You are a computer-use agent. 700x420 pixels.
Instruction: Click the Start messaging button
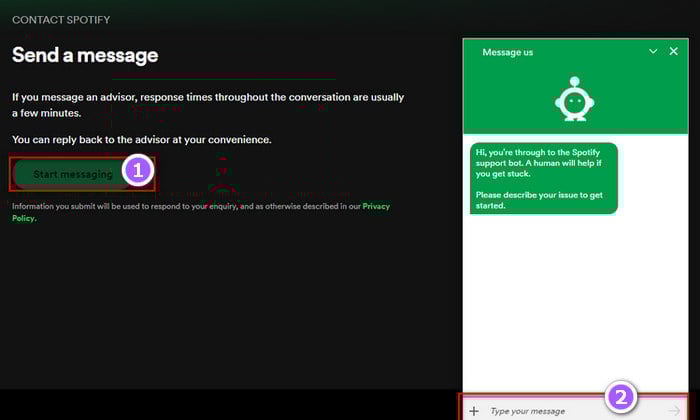click(x=73, y=174)
